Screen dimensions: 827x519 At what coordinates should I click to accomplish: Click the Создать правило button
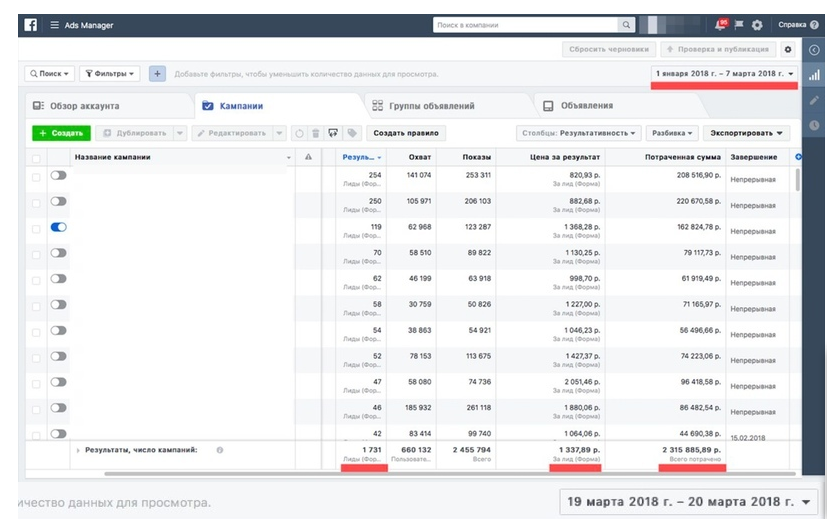click(x=406, y=133)
